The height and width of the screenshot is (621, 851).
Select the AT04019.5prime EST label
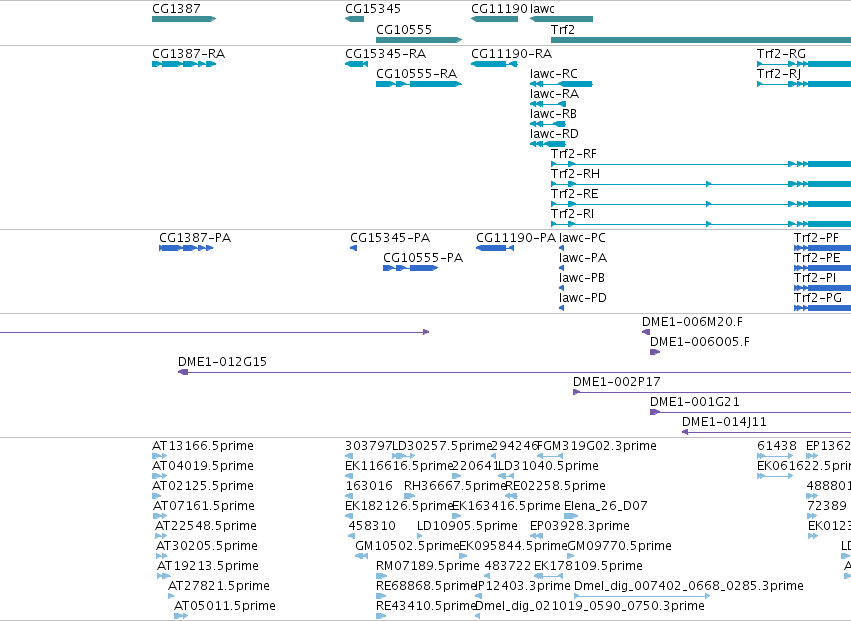[203, 466]
